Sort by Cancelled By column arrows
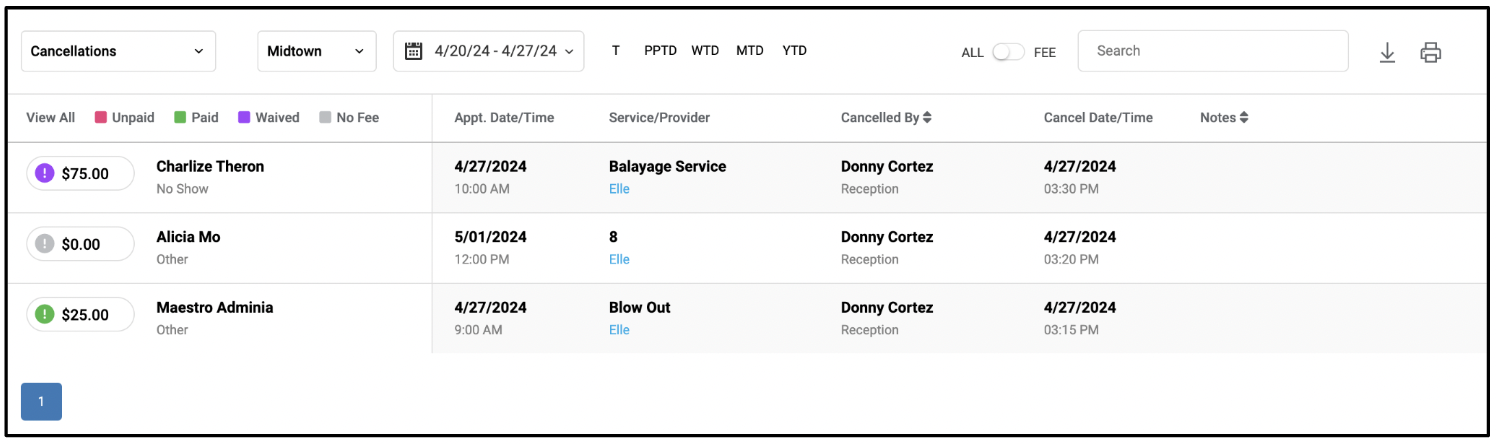Viewport: 1496px width, 444px height. (x=927, y=118)
